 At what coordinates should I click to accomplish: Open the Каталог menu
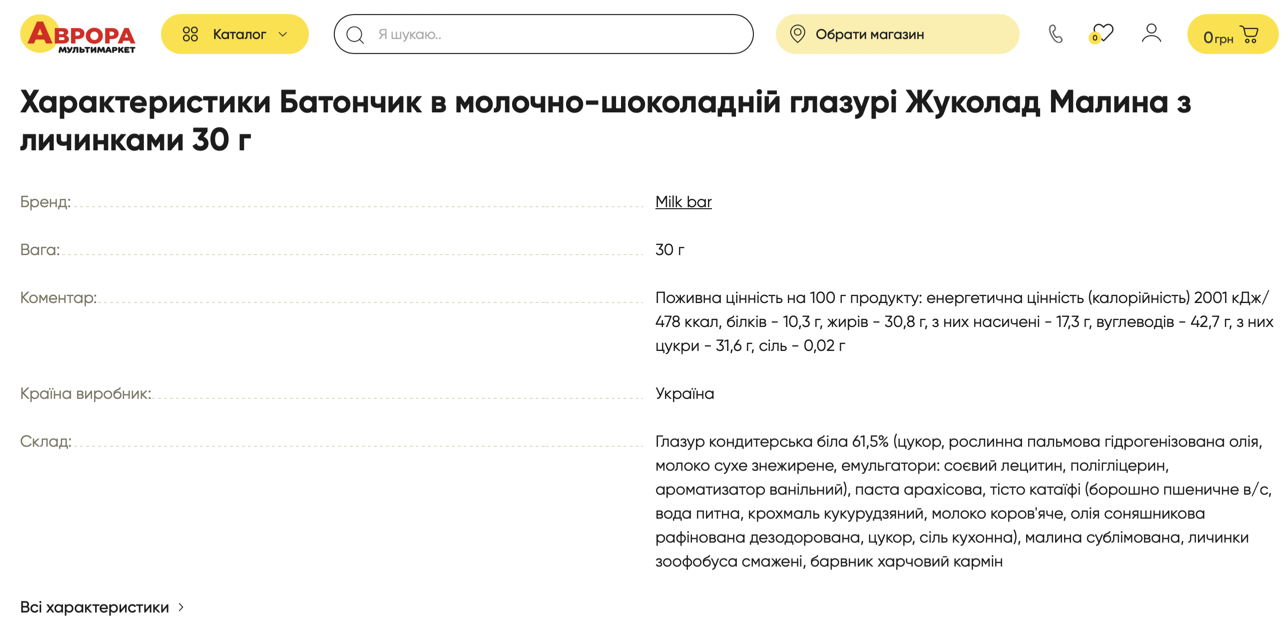click(x=238, y=34)
